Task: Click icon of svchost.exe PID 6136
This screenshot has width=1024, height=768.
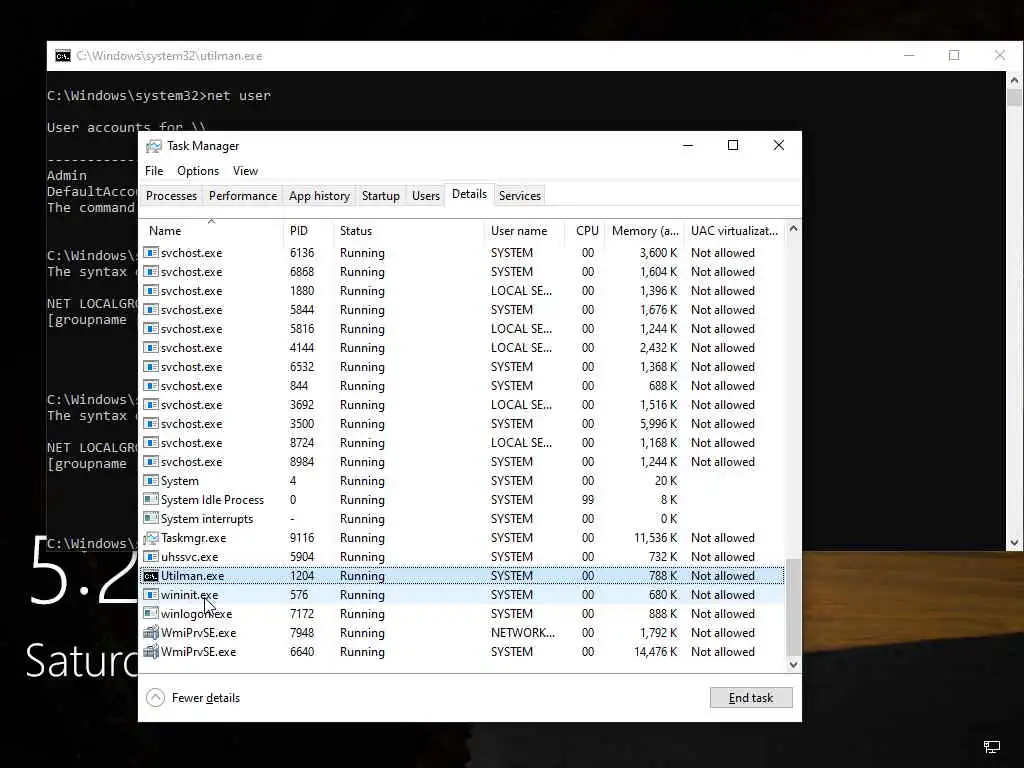Action: (151, 253)
